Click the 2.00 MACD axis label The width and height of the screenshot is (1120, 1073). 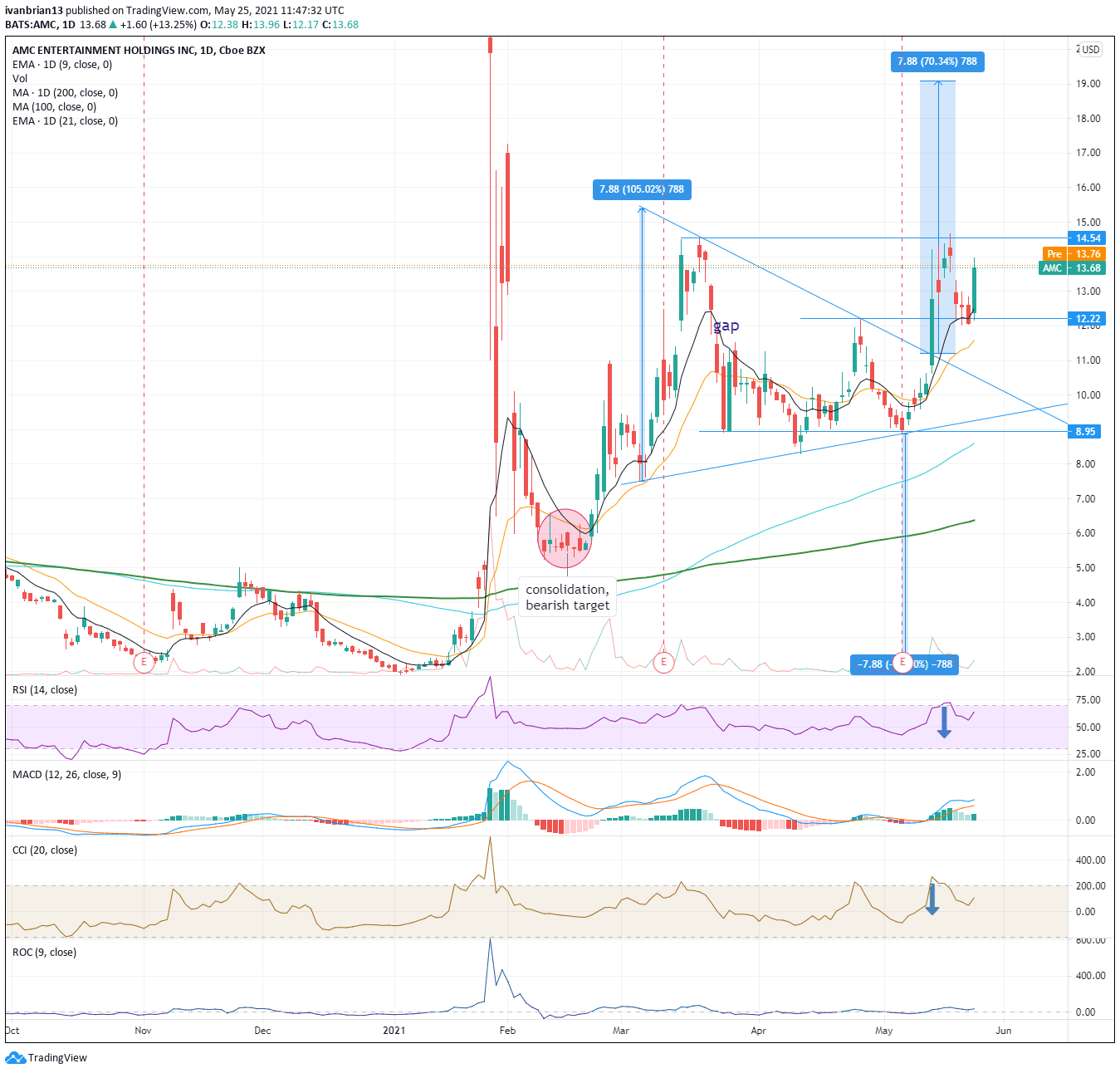coord(1086,772)
